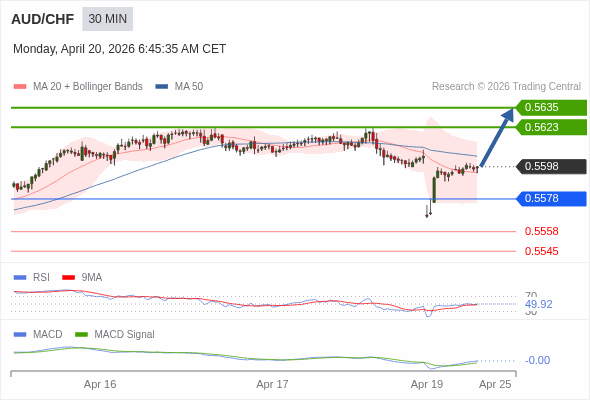Click the MACD value -0.00
The image size is (590, 400).
[x=537, y=360]
